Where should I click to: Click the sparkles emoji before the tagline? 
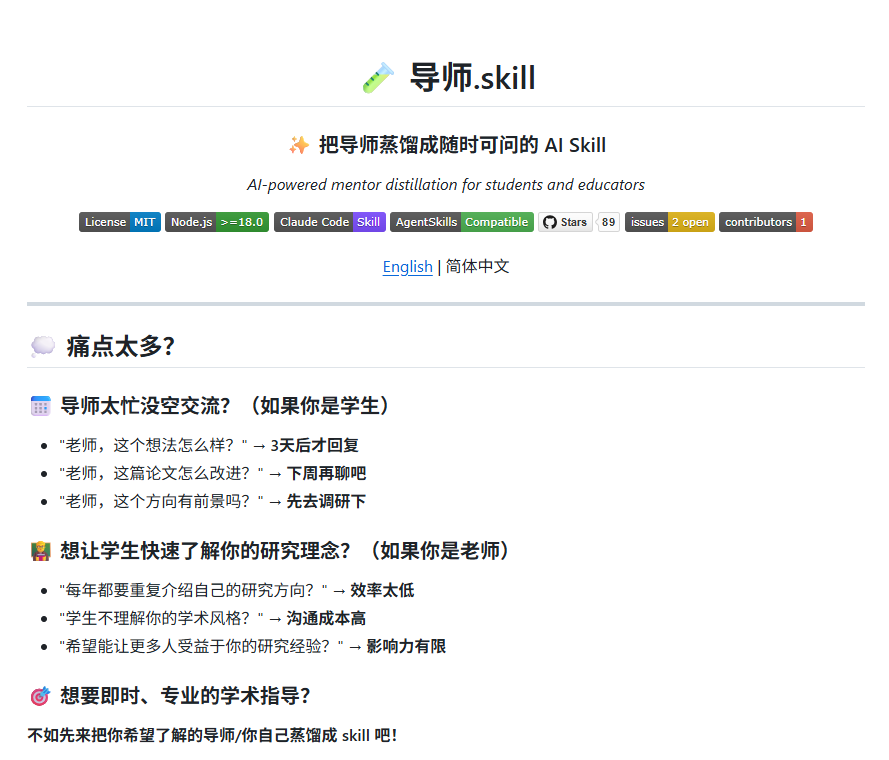(298, 145)
